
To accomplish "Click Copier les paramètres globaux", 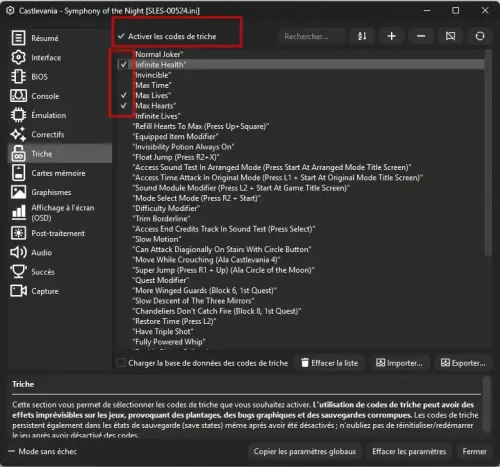I will coord(305,451).
